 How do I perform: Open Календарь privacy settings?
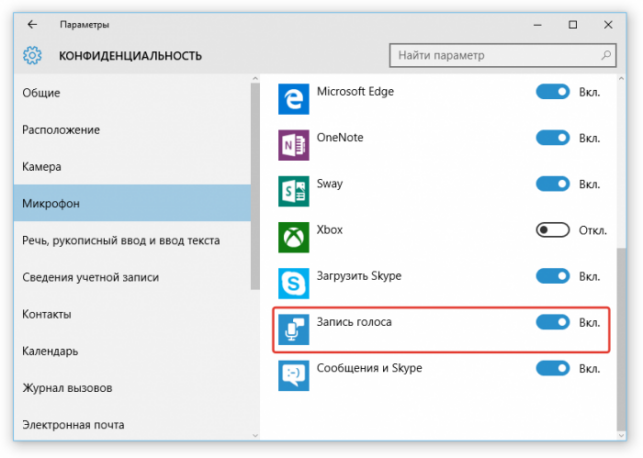tap(132, 351)
